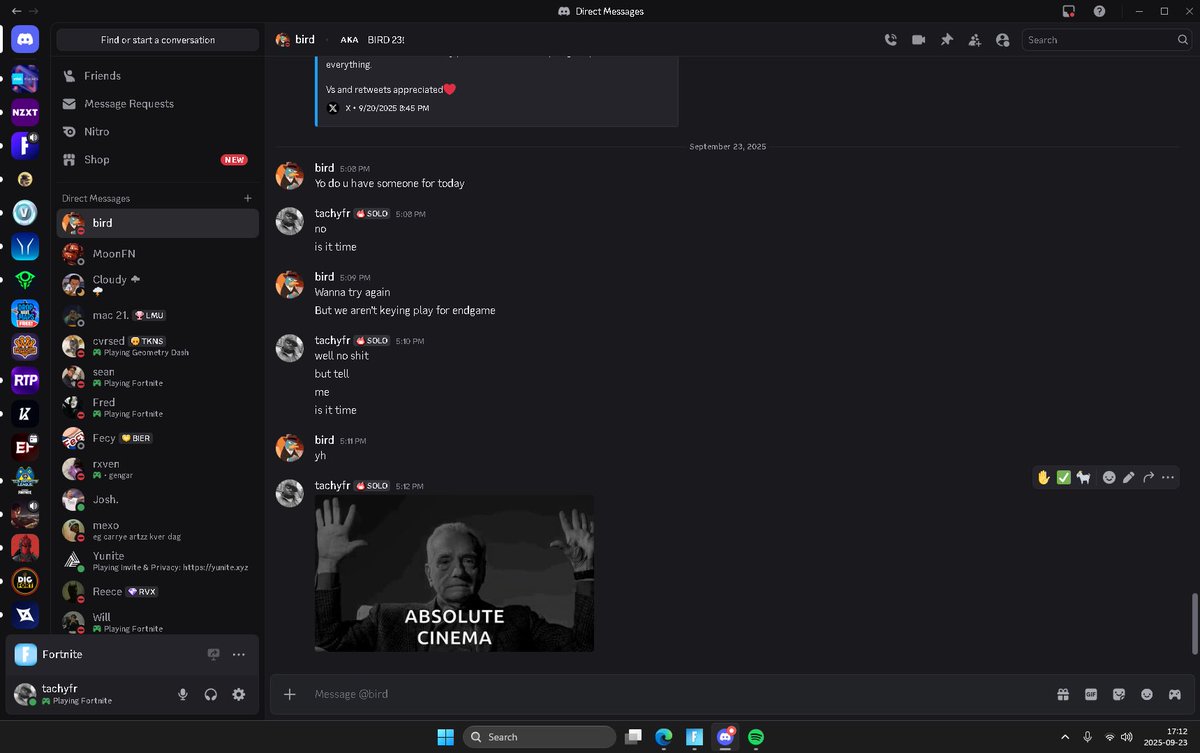
Task: Open pinned messages panel
Action: click(946, 40)
